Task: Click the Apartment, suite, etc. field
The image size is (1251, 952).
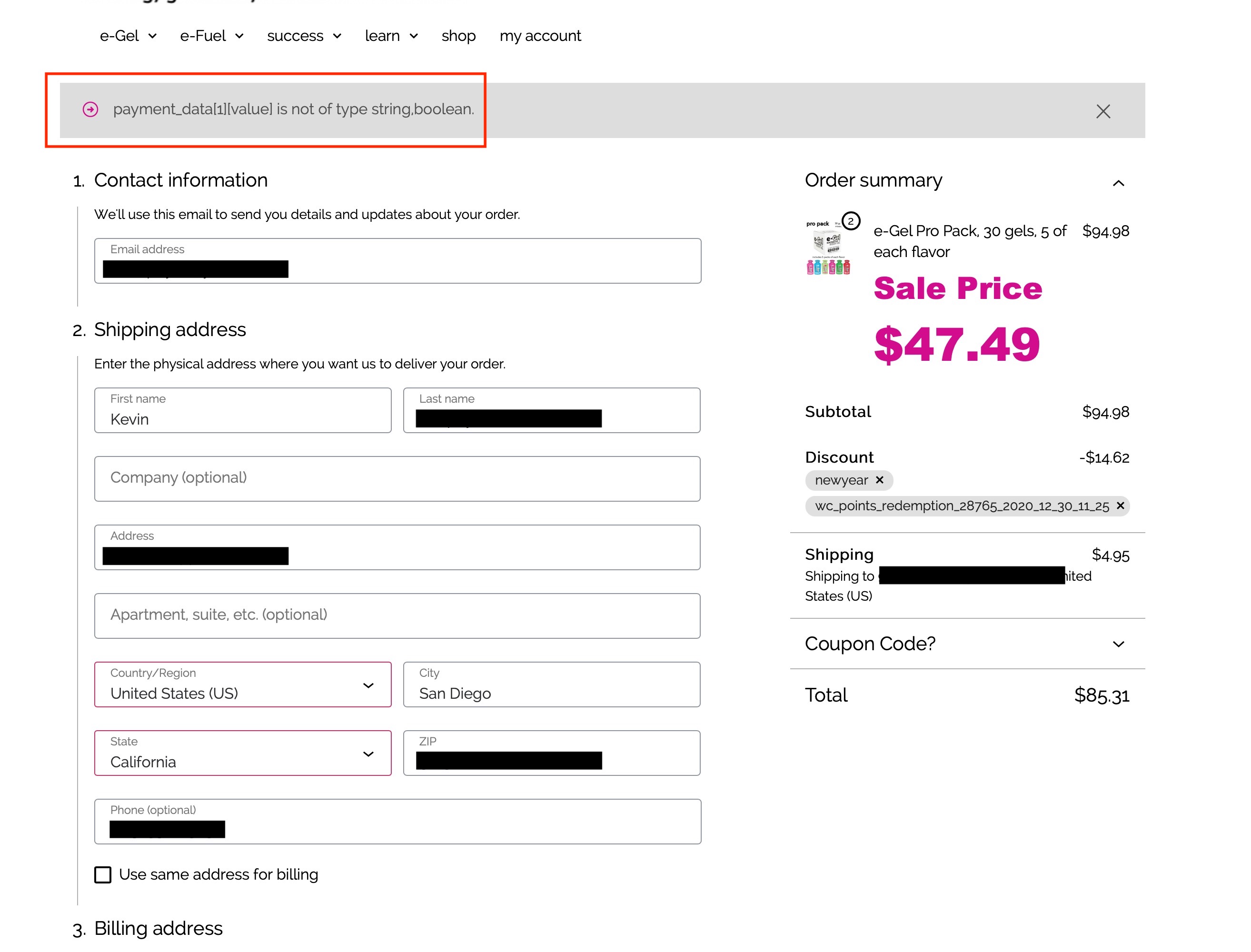Action: (x=397, y=616)
